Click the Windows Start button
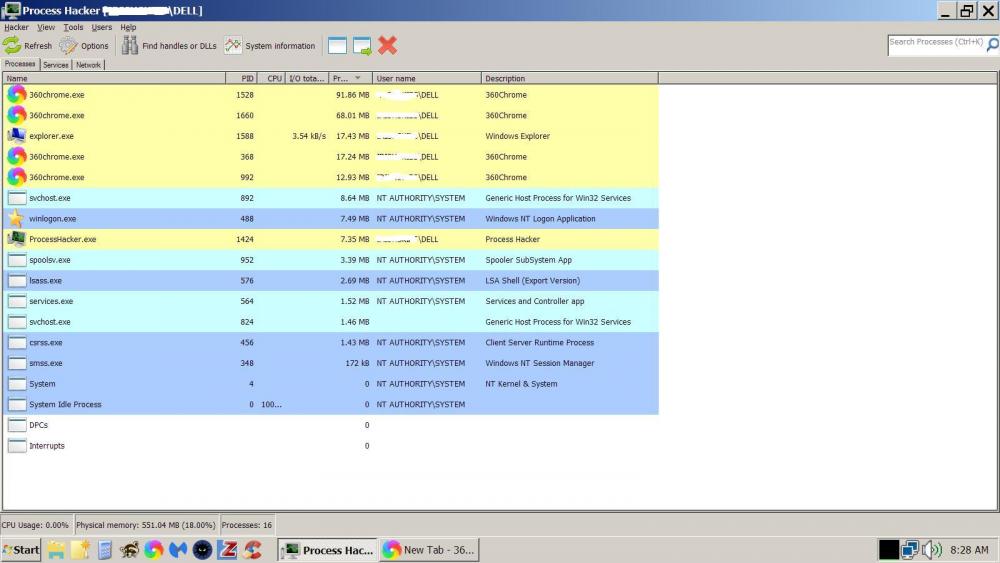Screen dimensions: 1000x563 tap(21, 550)
